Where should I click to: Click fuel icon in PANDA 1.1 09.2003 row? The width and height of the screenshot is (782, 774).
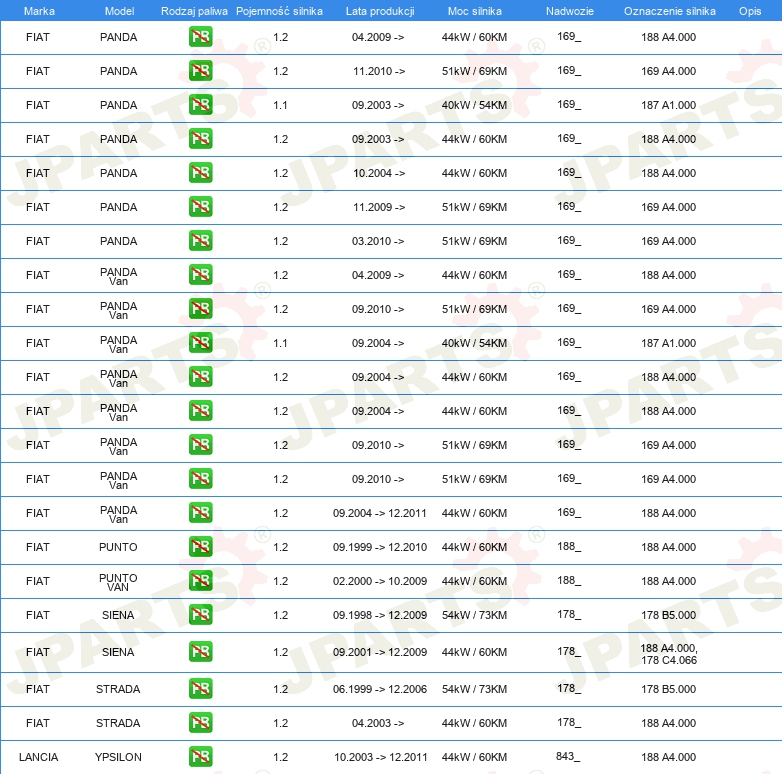[x=200, y=105]
